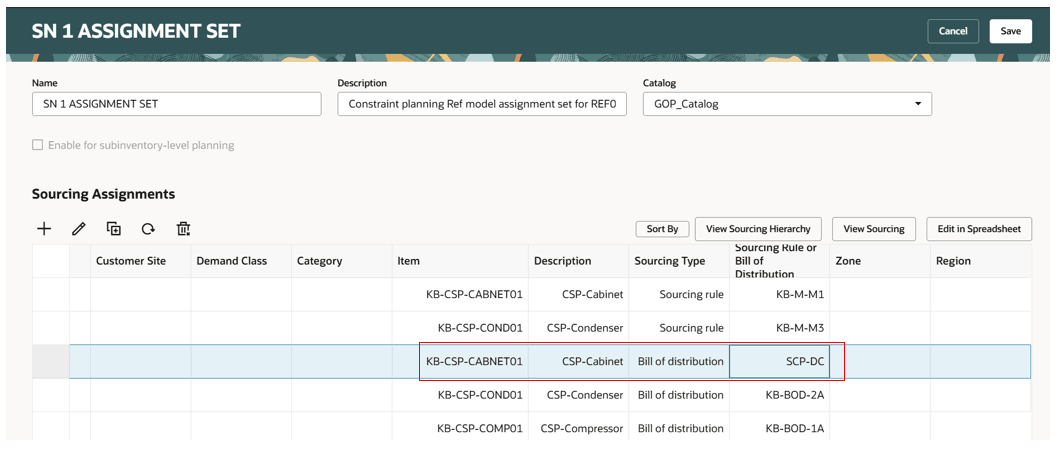Click View Sourcing Hierarchy button

(758, 229)
